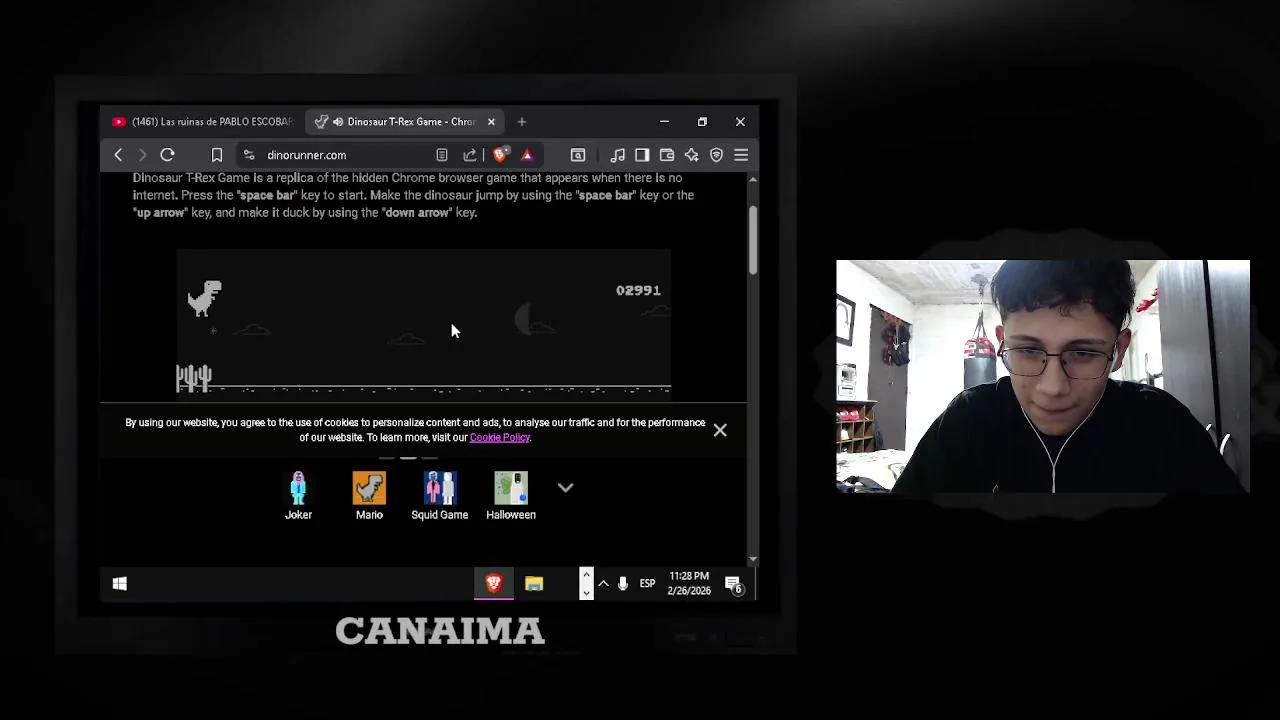
Task: Open site settings icon beside dinorunner.com
Action: pyautogui.click(x=248, y=155)
